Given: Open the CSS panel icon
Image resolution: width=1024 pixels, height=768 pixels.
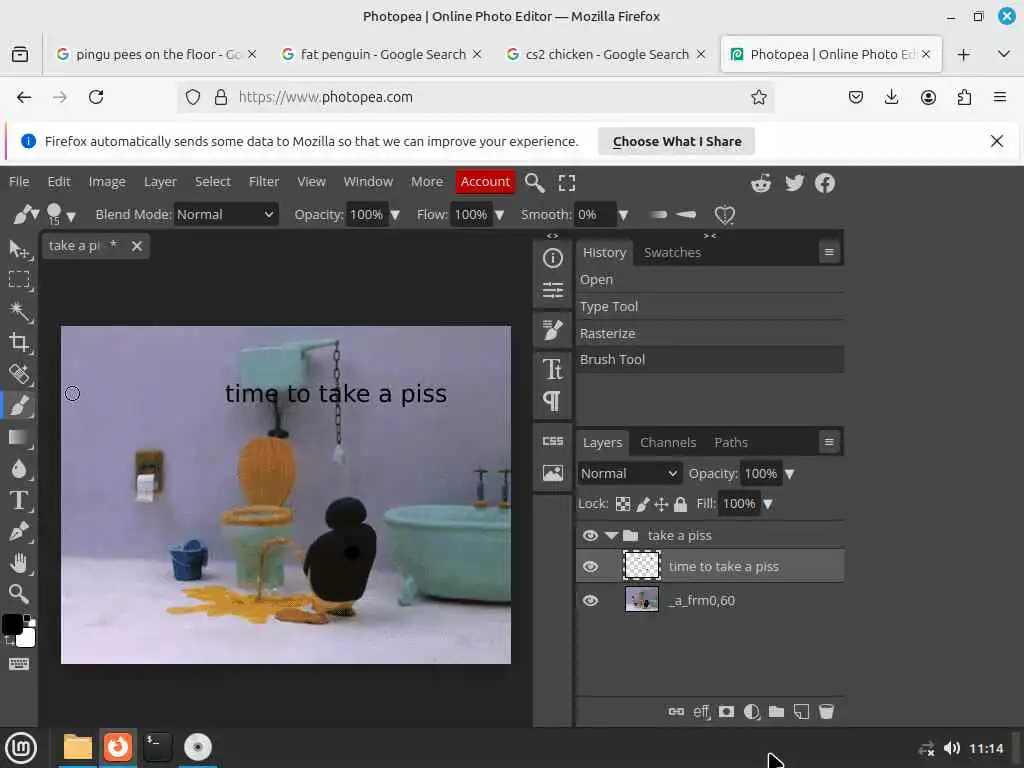Looking at the screenshot, I should (552, 441).
